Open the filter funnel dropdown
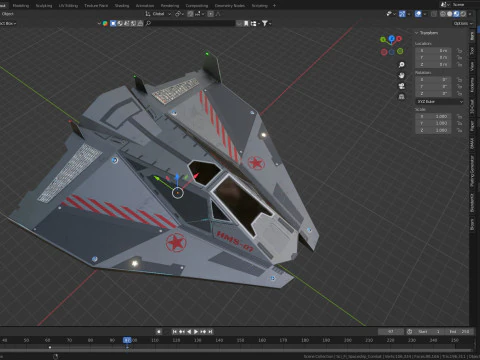The height and width of the screenshot is (360, 480). pos(266,23)
